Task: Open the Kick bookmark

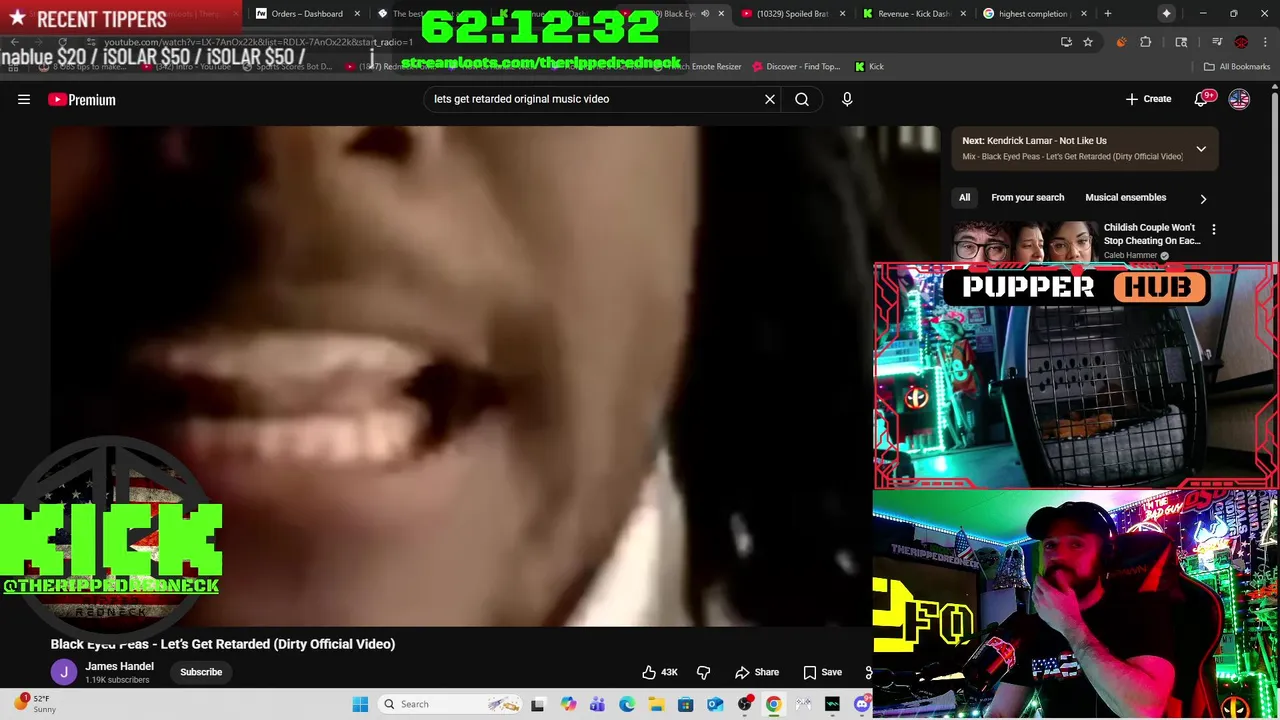Action: click(869, 66)
